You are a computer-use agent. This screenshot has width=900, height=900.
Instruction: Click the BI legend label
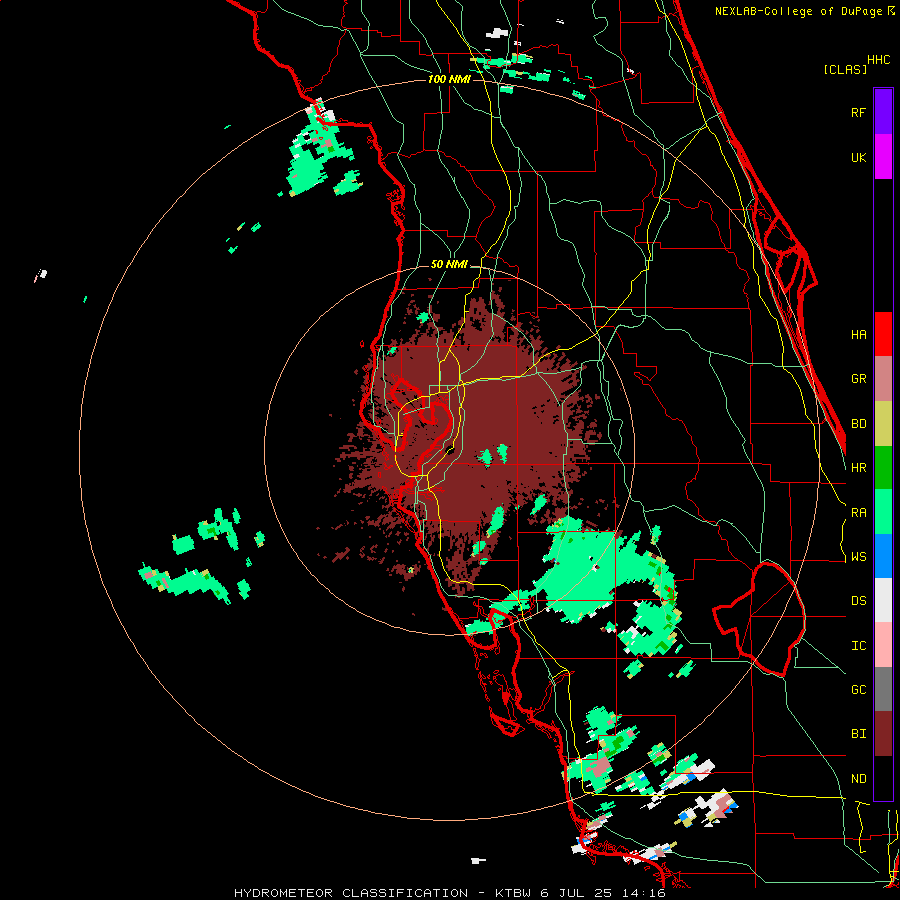(858, 734)
